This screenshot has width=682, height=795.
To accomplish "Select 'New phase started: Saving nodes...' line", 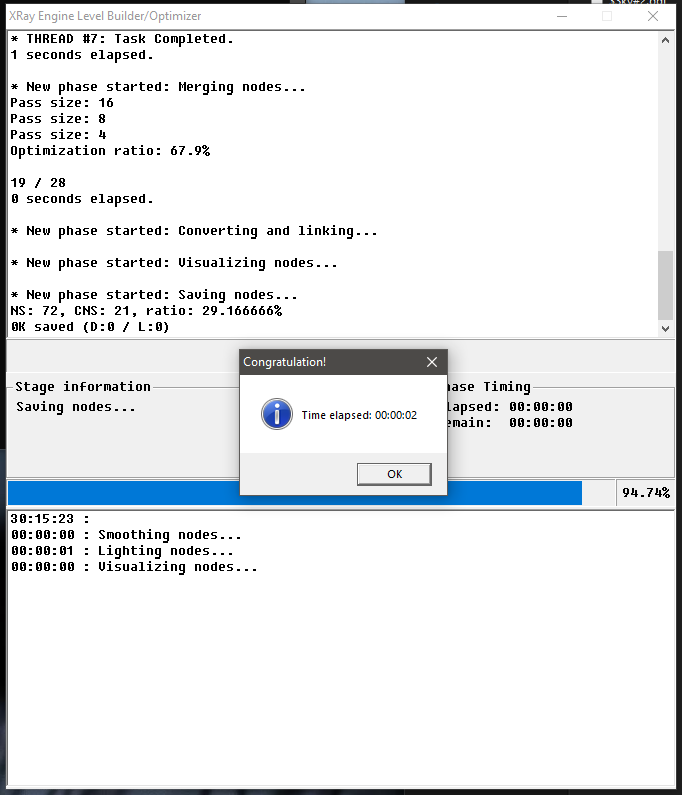I will 154,295.
